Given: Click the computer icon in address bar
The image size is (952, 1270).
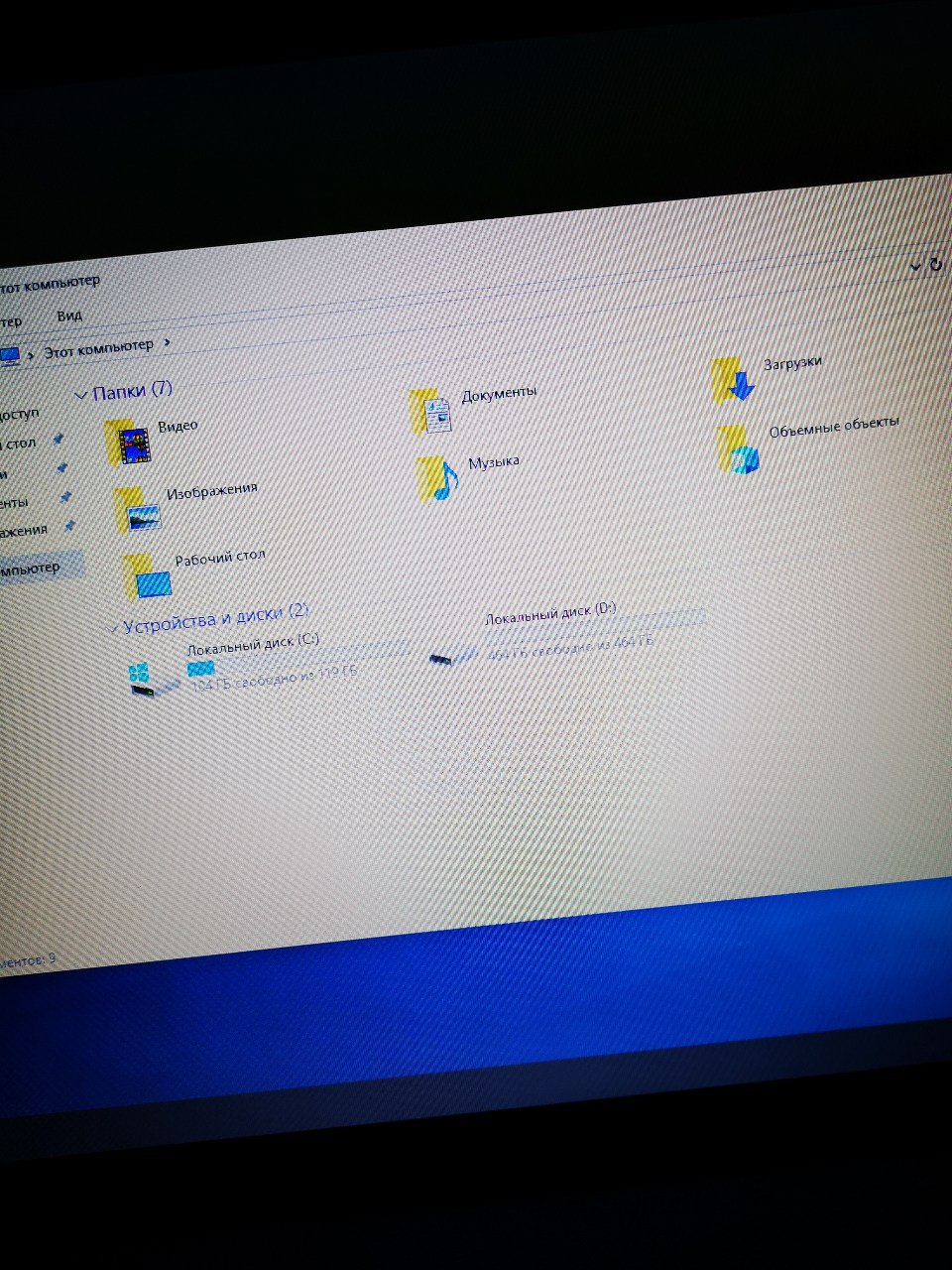Looking at the screenshot, I should (x=9, y=355).
